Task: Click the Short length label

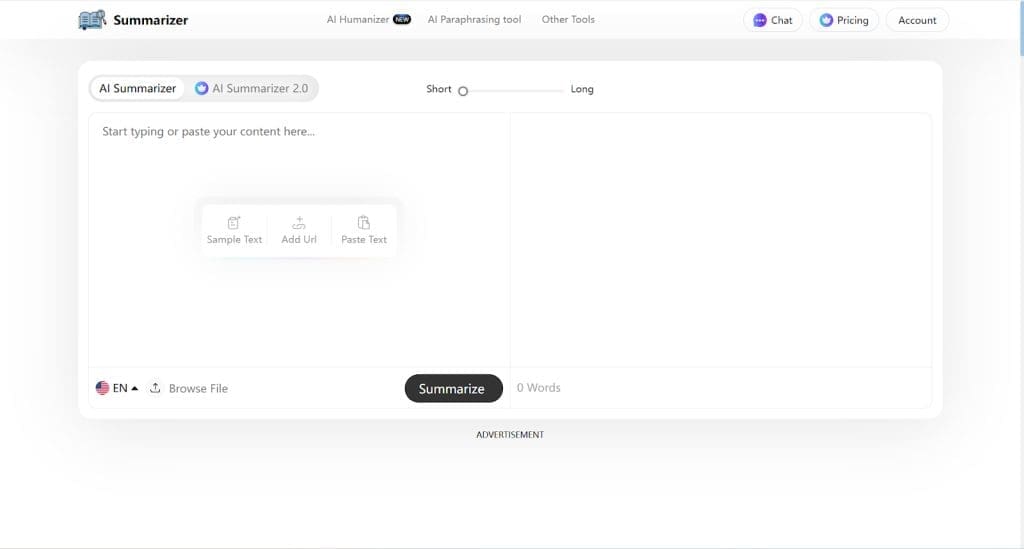Action: click(x=439, y=89)
